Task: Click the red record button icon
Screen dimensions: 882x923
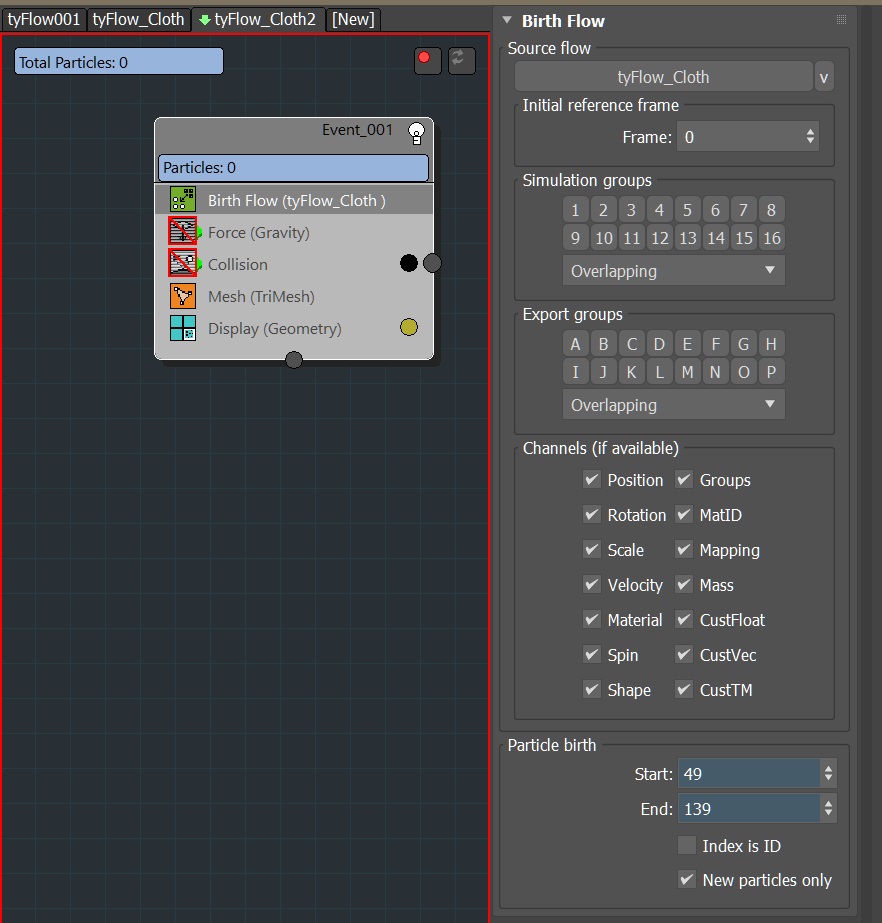Action: [x=427, y=60]
